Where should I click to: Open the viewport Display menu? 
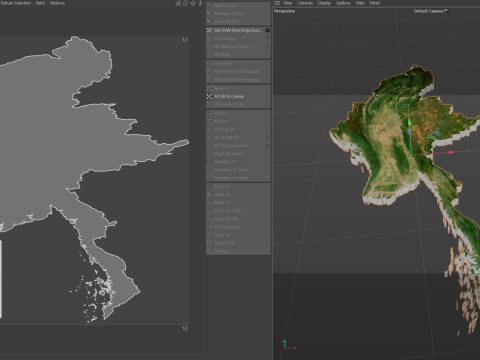pyautogui.click(x=324, y=3)
